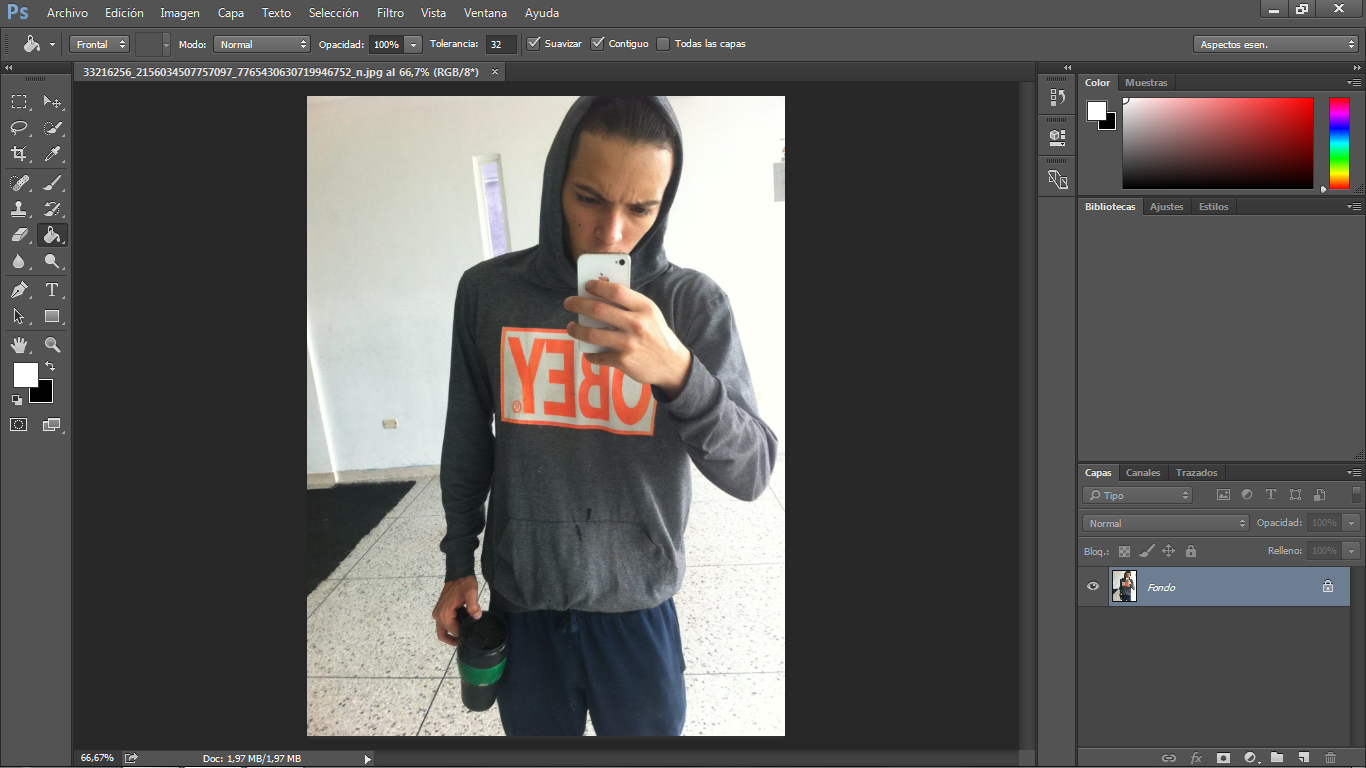
Task: Pick a color in the red color field
Action: click(x=1217, y=143)
